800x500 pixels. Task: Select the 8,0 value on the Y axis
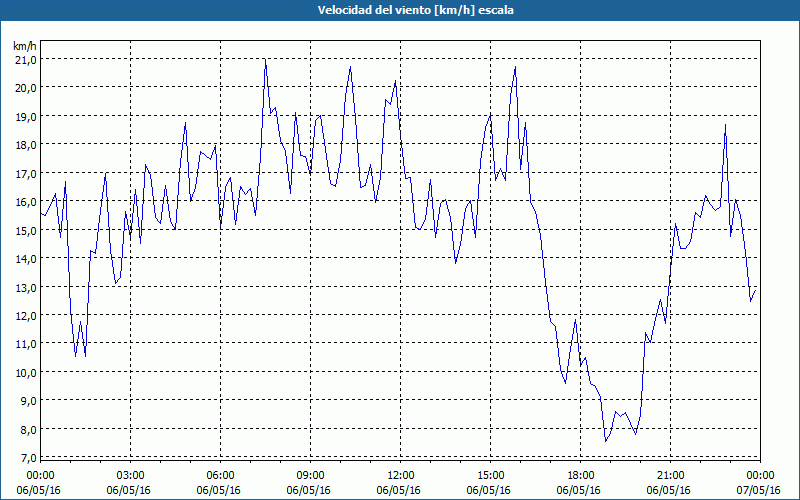[28, 430]
